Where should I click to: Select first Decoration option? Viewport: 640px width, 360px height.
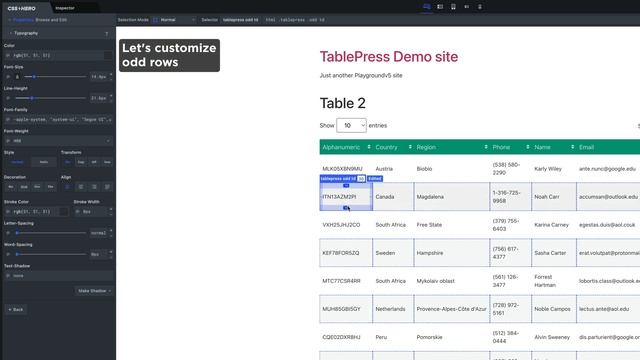tap(11, 187)
